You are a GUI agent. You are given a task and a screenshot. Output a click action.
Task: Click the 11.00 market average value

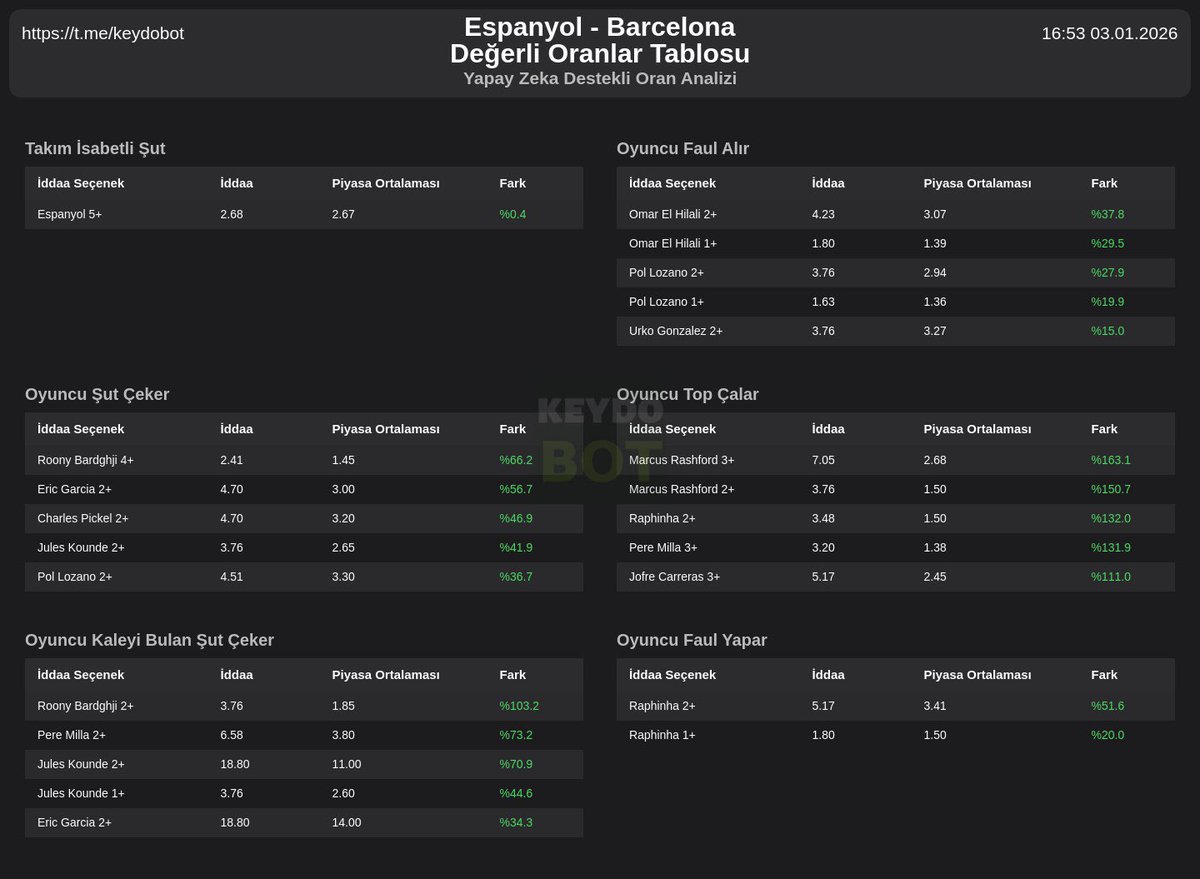(x=347, y=764)
